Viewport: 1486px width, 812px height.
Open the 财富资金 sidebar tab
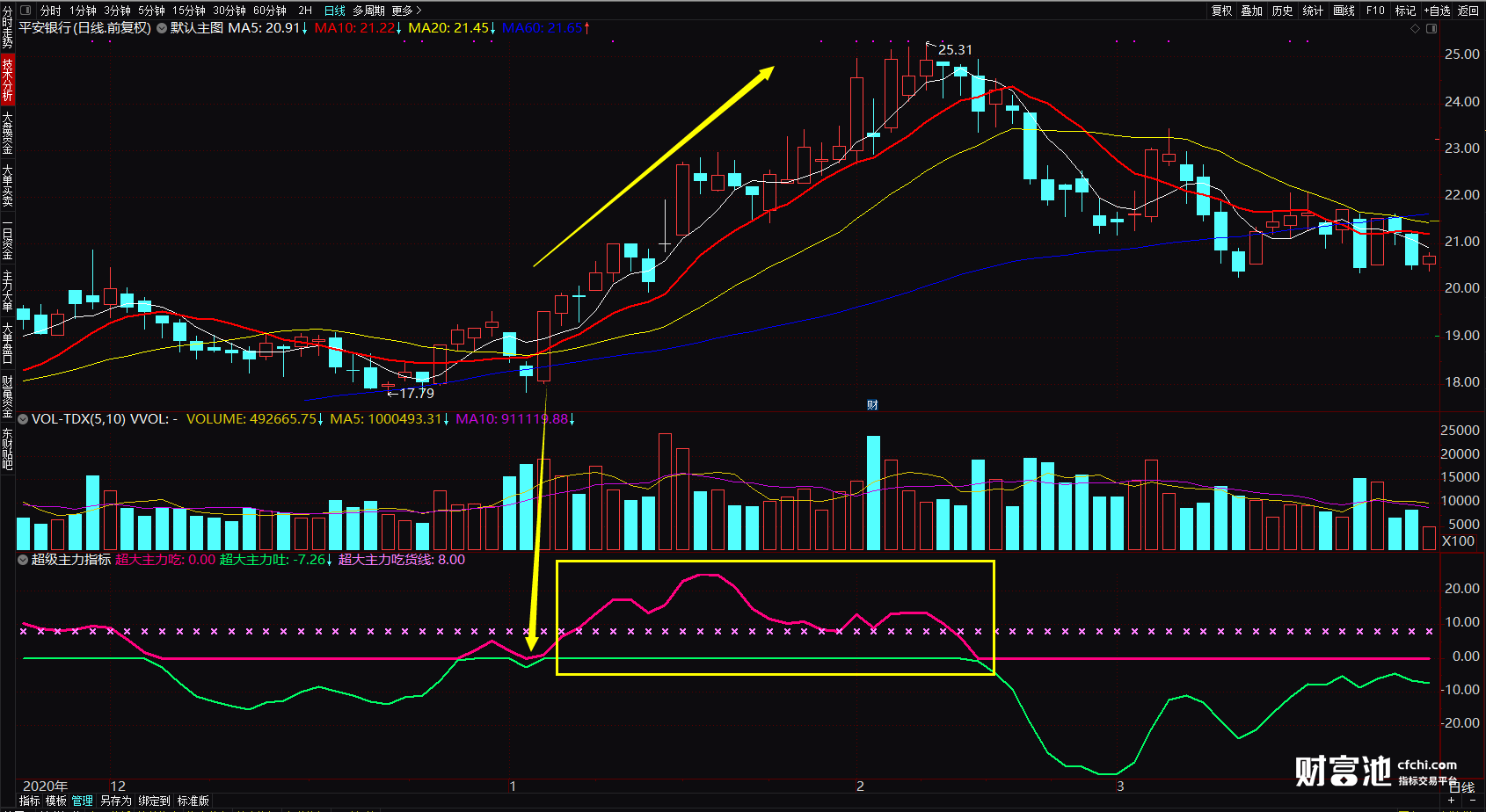click(7, 396)
